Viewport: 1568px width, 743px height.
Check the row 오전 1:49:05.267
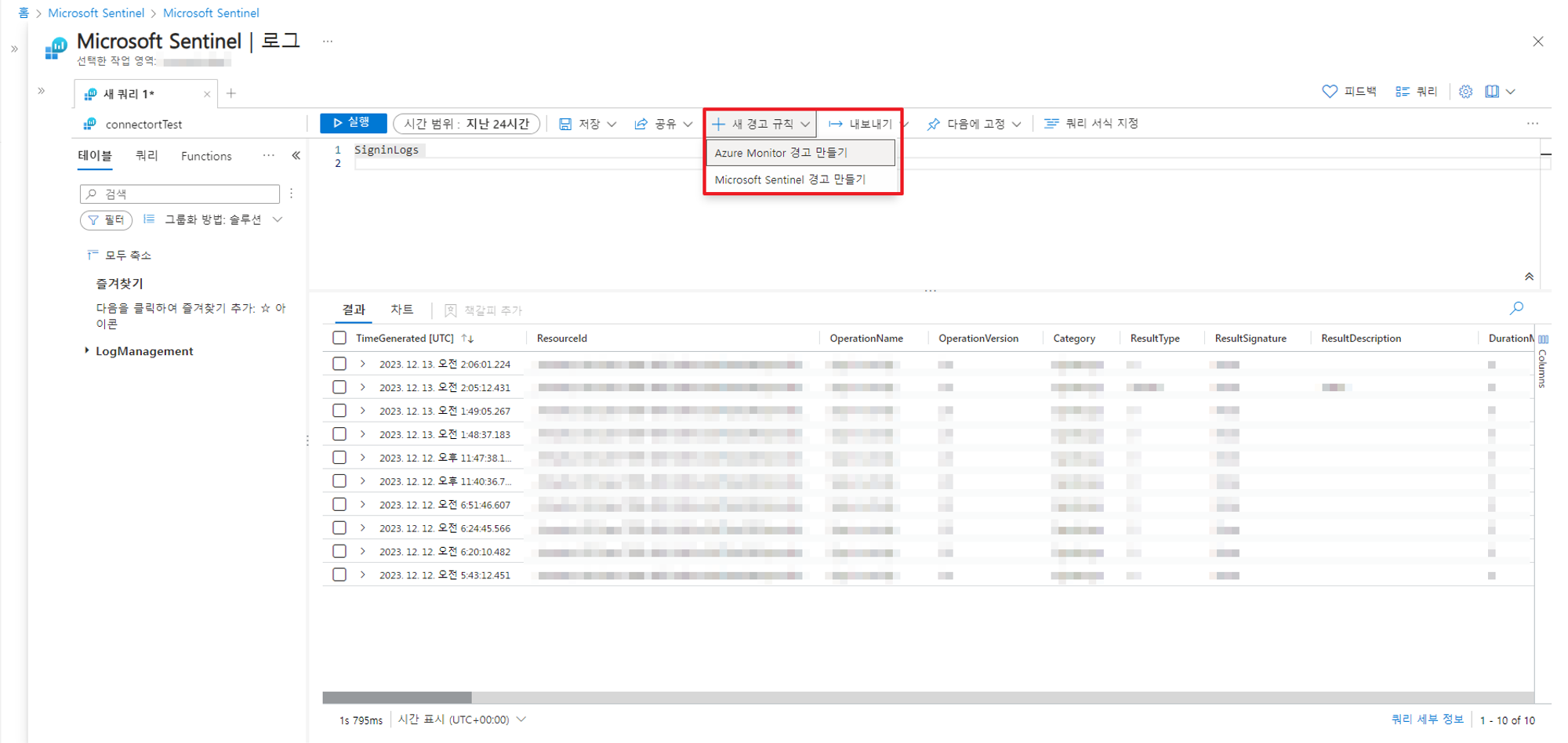tap(339, 411)
